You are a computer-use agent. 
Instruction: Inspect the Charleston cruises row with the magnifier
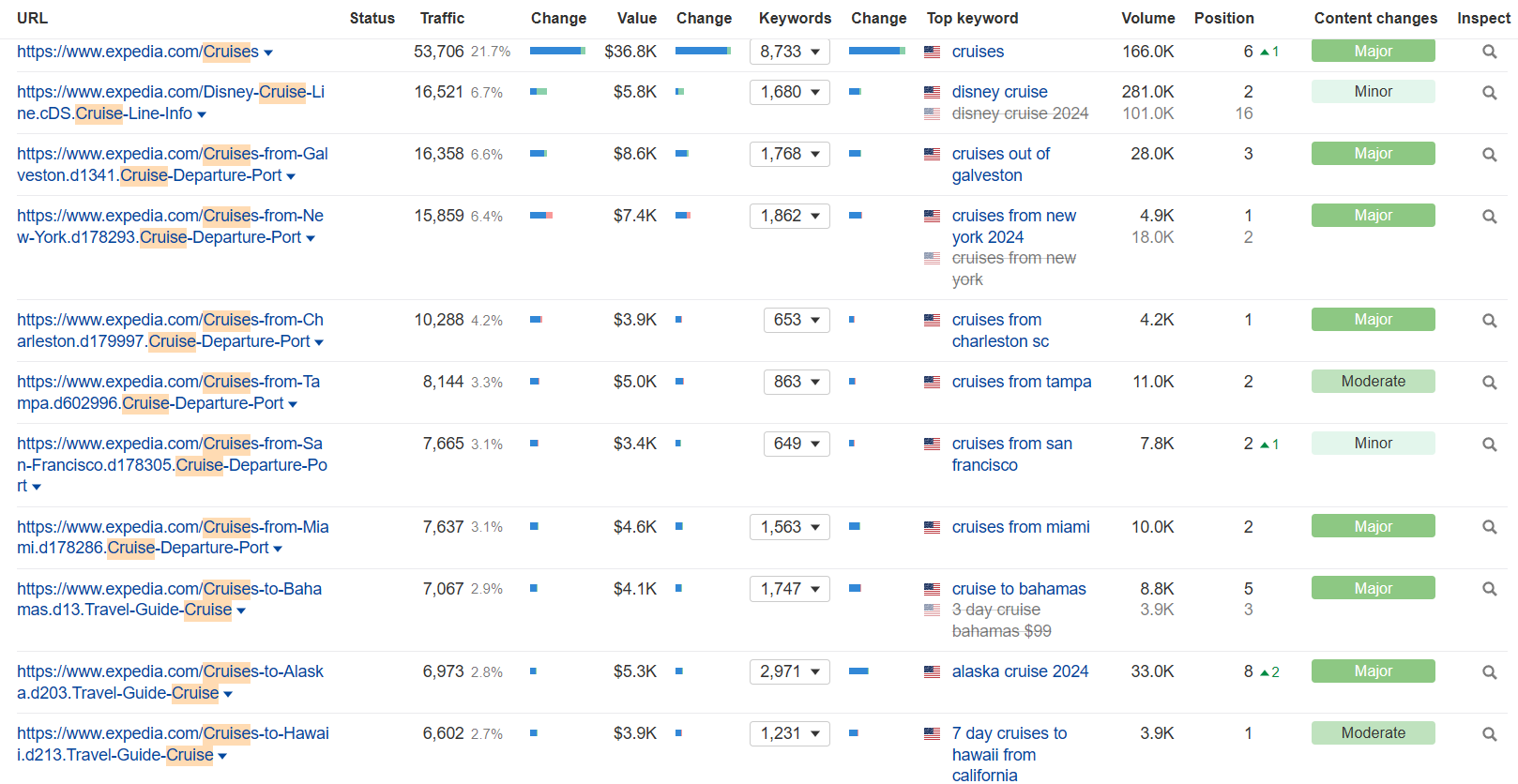click(1489, 320)
